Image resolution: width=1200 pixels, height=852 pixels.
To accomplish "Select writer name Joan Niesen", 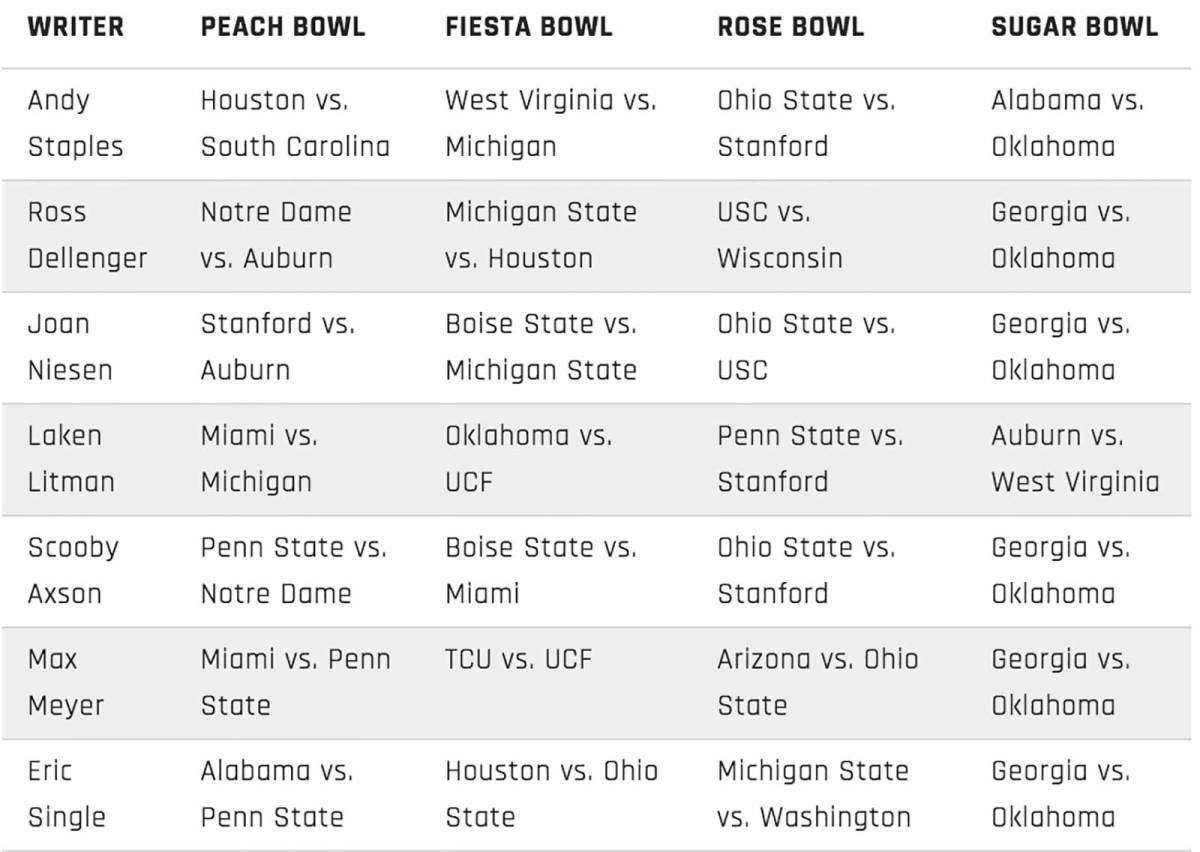I will tap(69, 347).
